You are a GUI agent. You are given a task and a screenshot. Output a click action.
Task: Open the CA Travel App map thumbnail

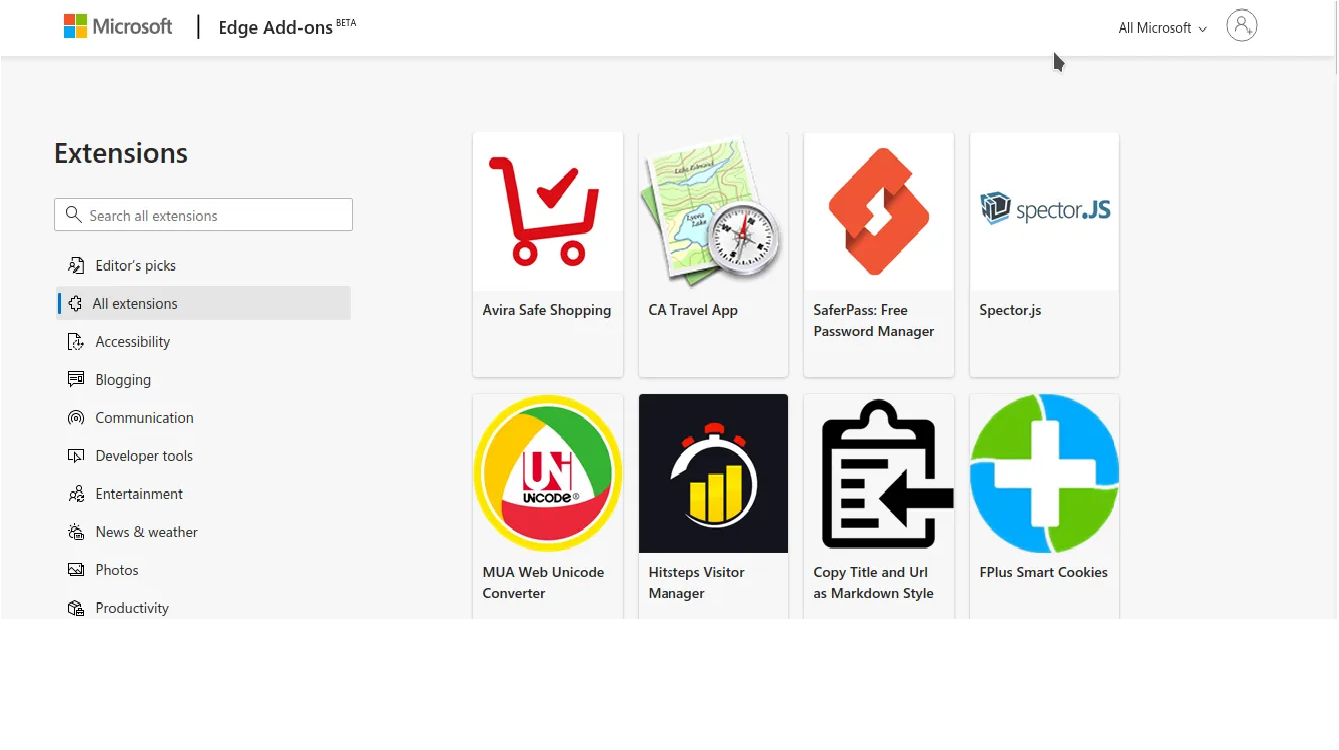tap(713, 211)
